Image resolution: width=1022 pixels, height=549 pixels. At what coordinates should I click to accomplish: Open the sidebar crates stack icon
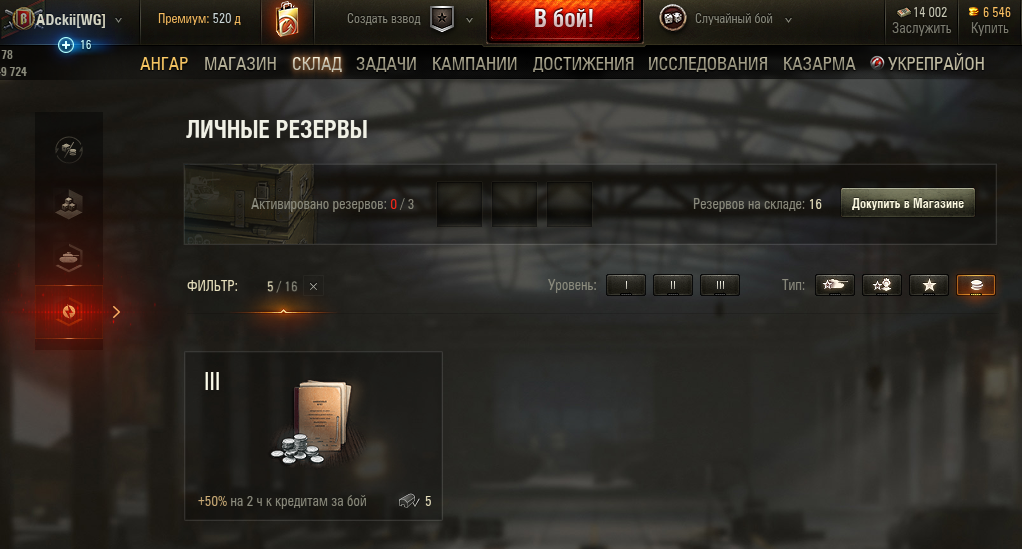pyautogui.click(x=68, y=204)
